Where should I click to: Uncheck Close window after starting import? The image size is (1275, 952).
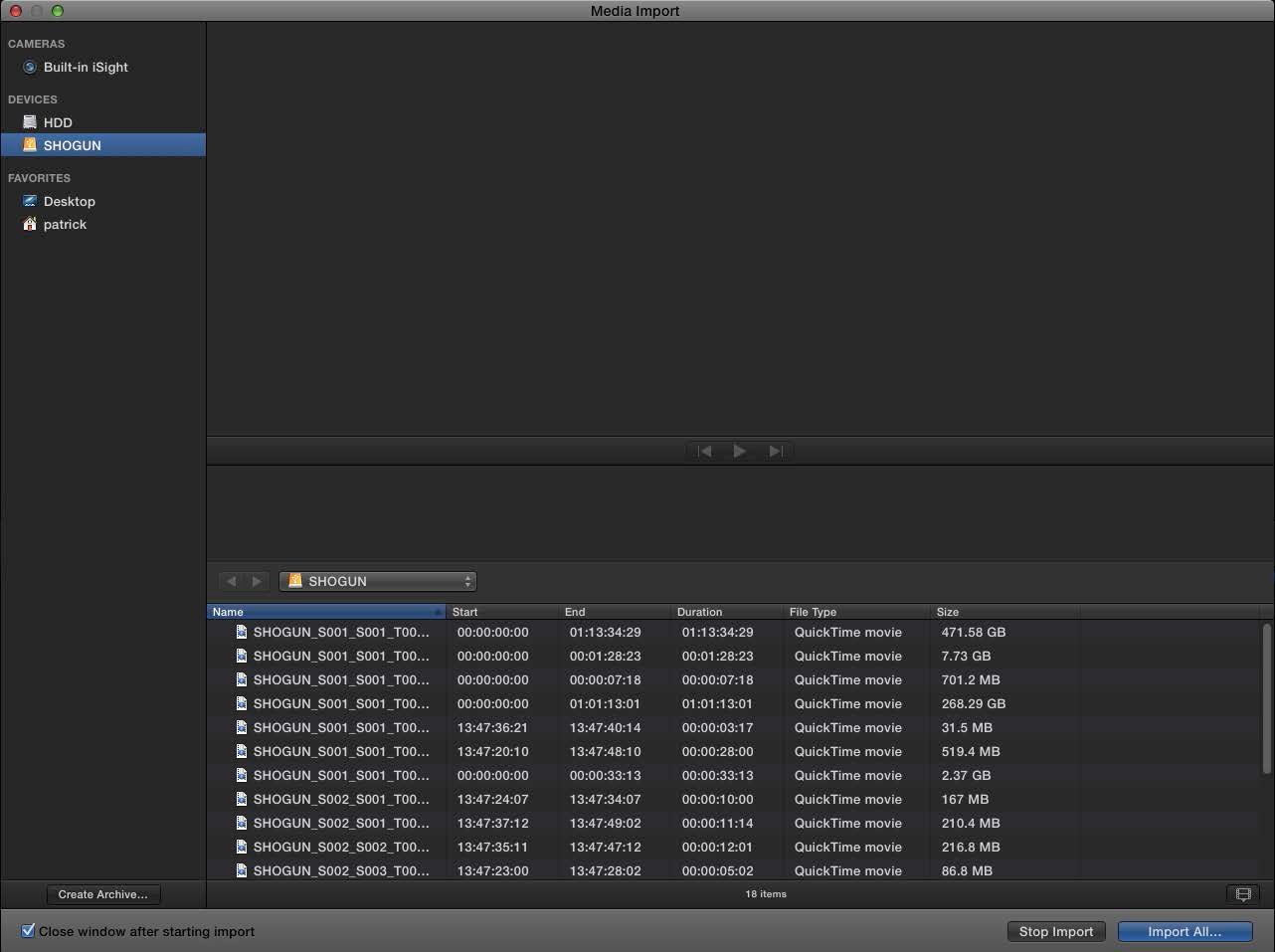28,931
